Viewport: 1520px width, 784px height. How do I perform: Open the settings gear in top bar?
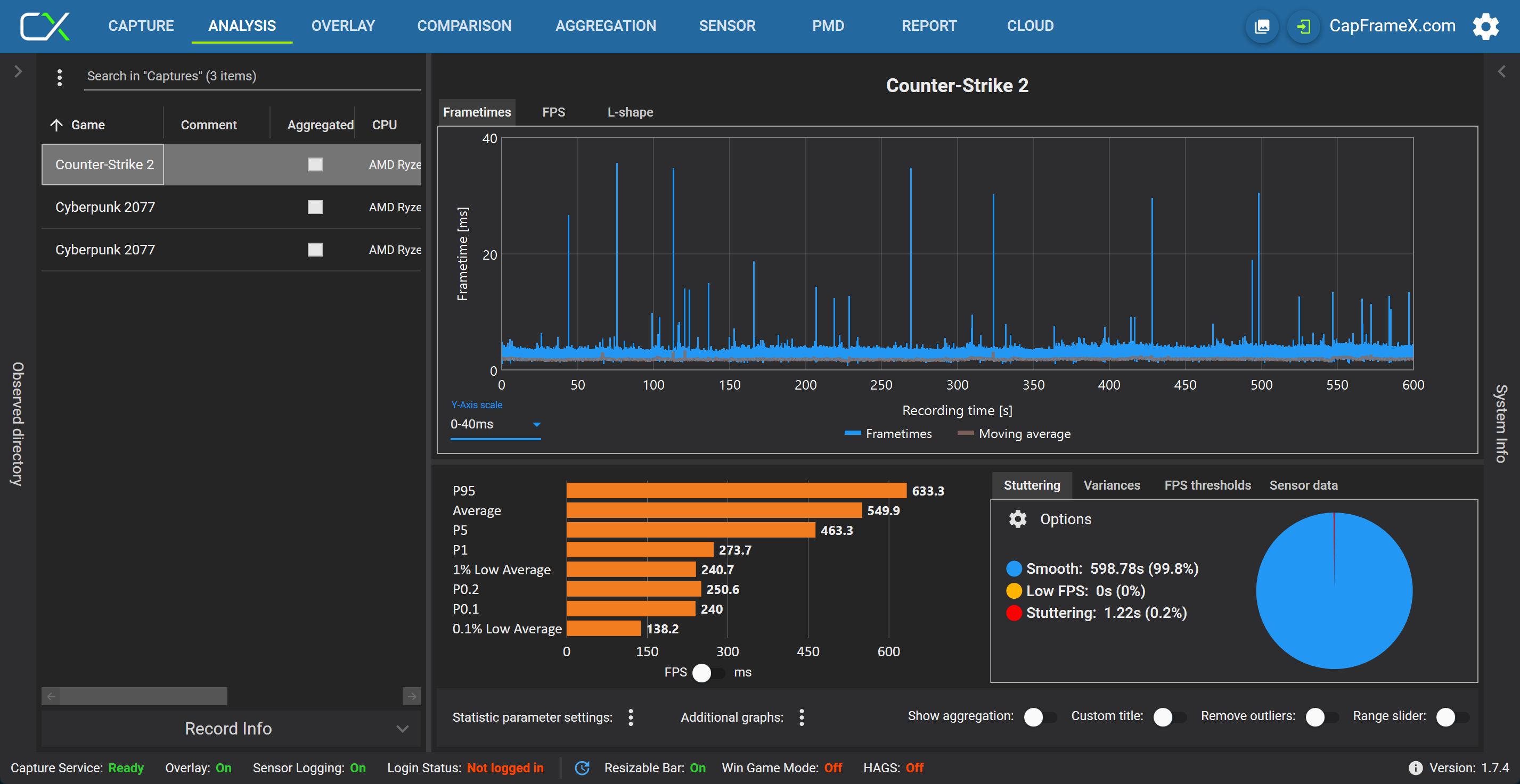(x=1485, y=27)
